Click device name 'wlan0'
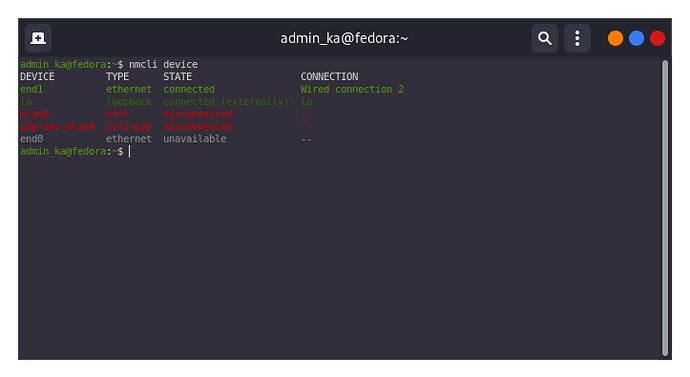The width and height of the screenshot is (690, 377). [34, 114]
